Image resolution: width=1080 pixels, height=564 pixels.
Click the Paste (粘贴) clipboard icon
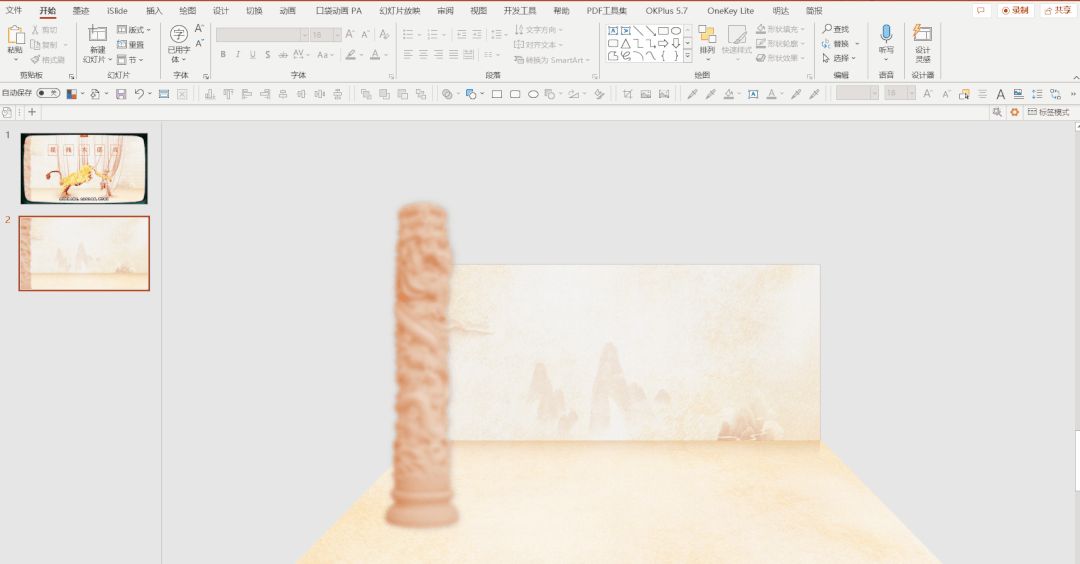15,36
